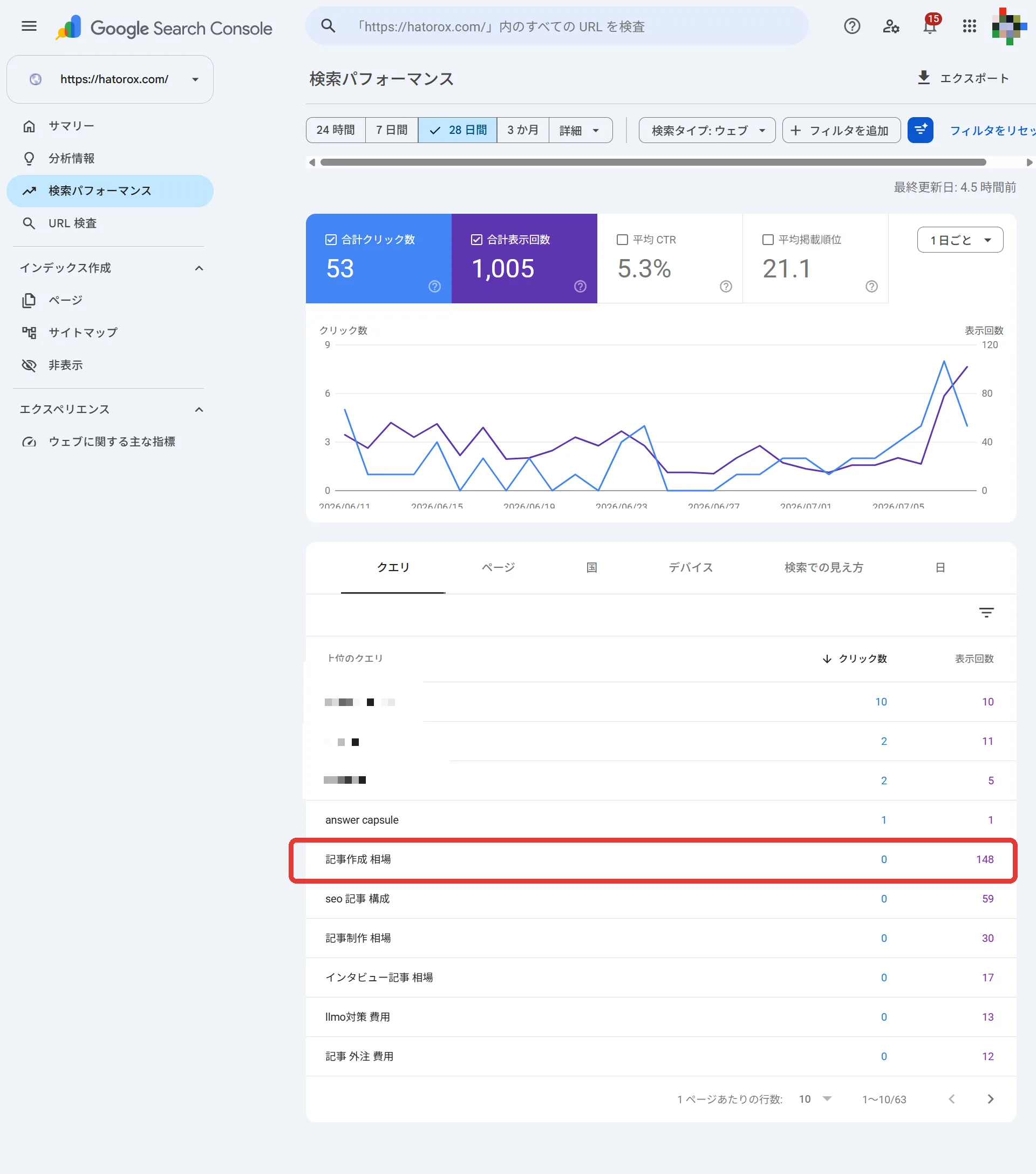This screenshot has height=1174, width=1036.
Task: Collapse the インデックス作成 section
Action: tap(199, 268)
